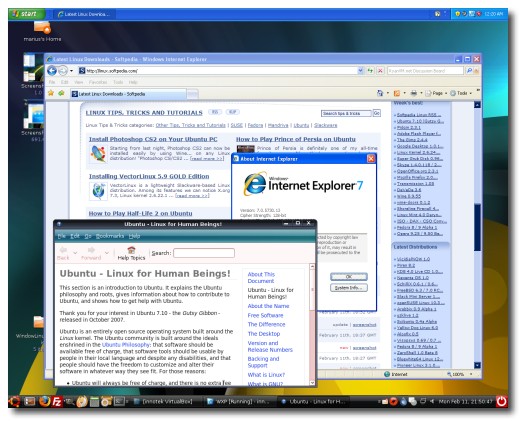Viewport: 521px width, 421px height.
Task: Open the terminal launcher in the bottom panel
Action: pos(119,401)
